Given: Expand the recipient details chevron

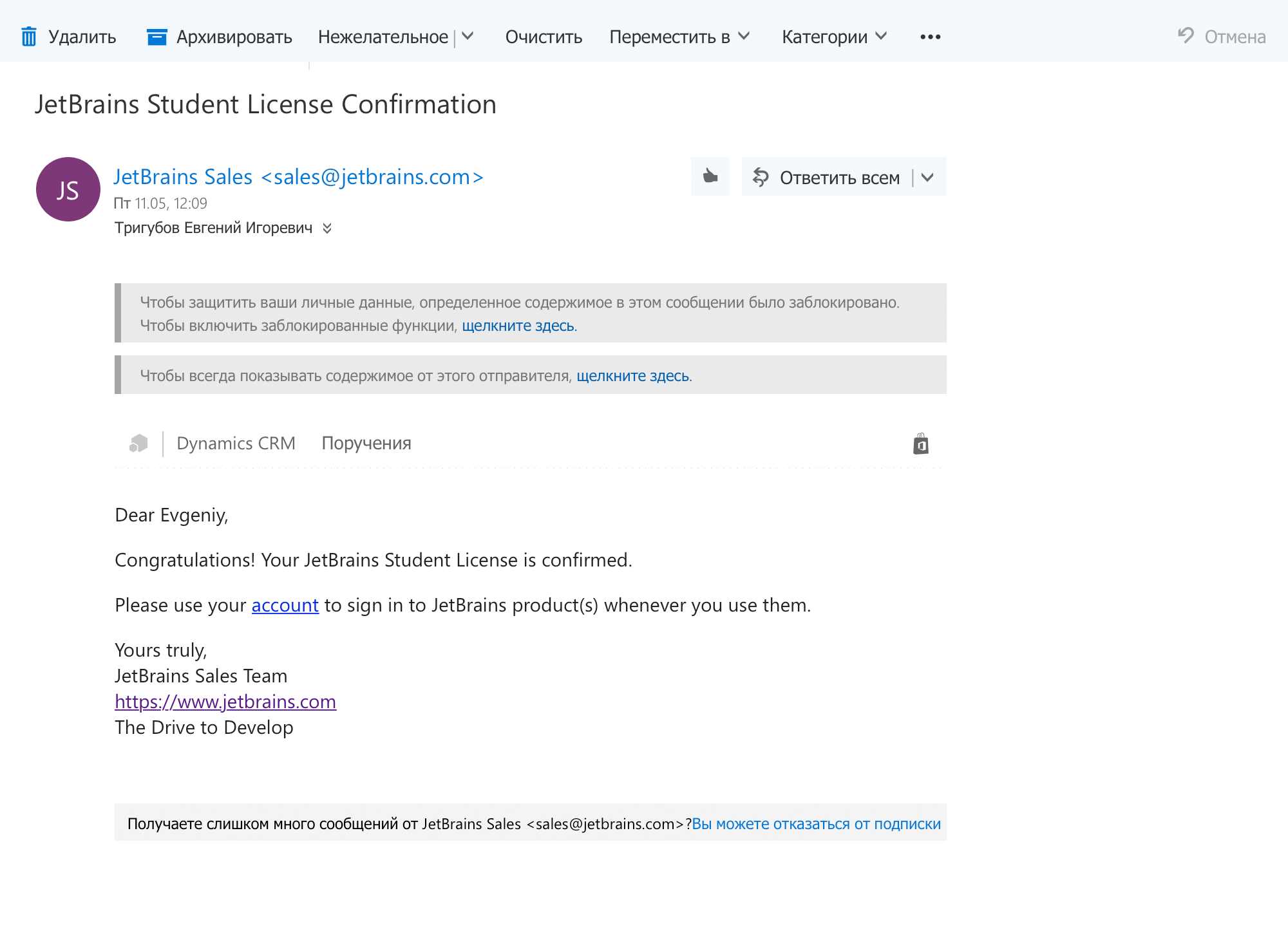Looking at the screenshot, I should pyautogui.click(x=327, y=228).
